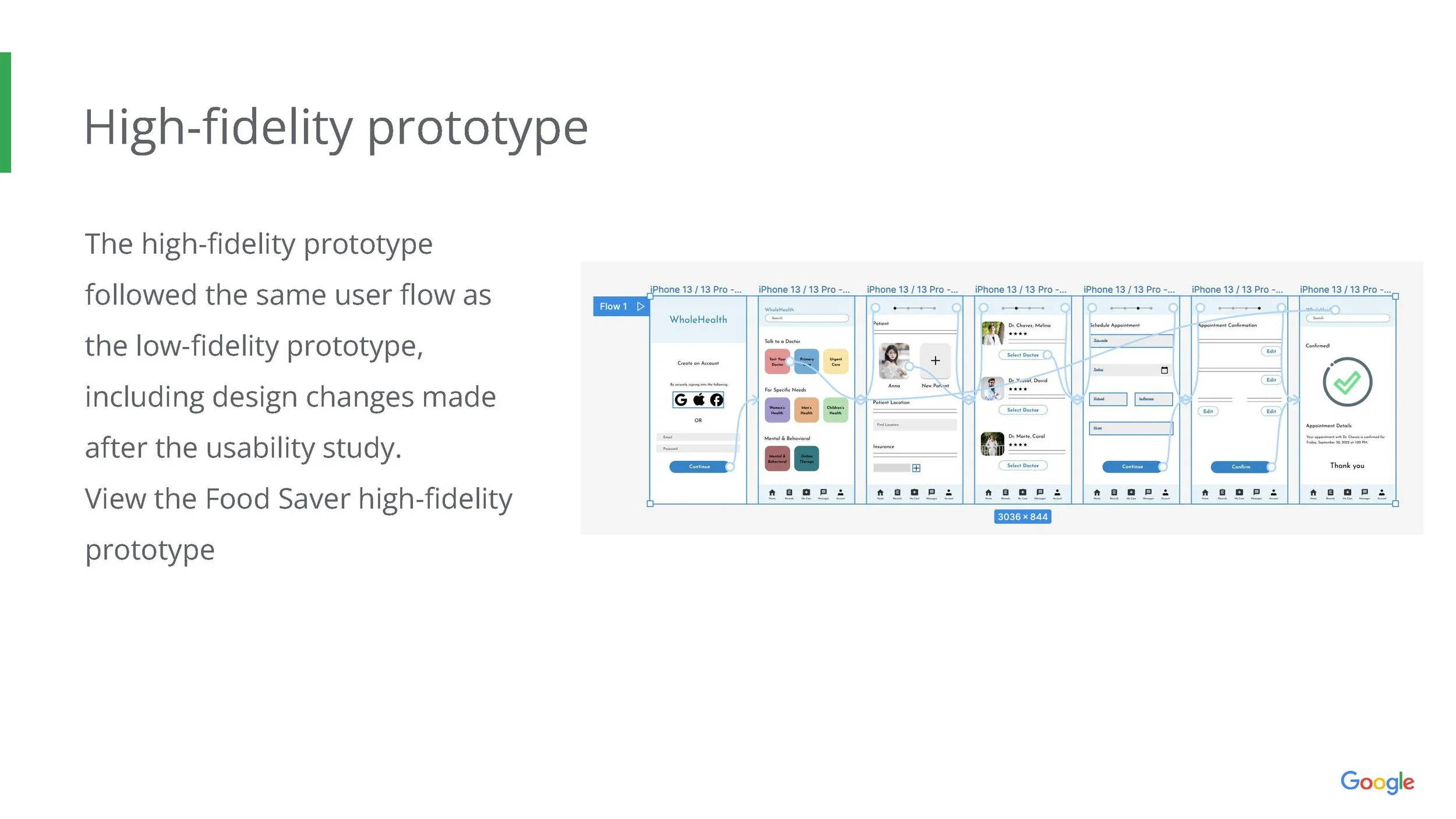Screen dimensions: 1456x819
Task: Select patient Anna's photo
Action: 894,361
